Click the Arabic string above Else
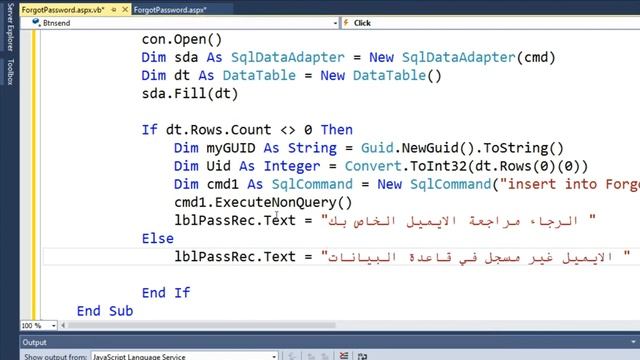The height and width of the screenshot is (360, 640). [458, 220]
